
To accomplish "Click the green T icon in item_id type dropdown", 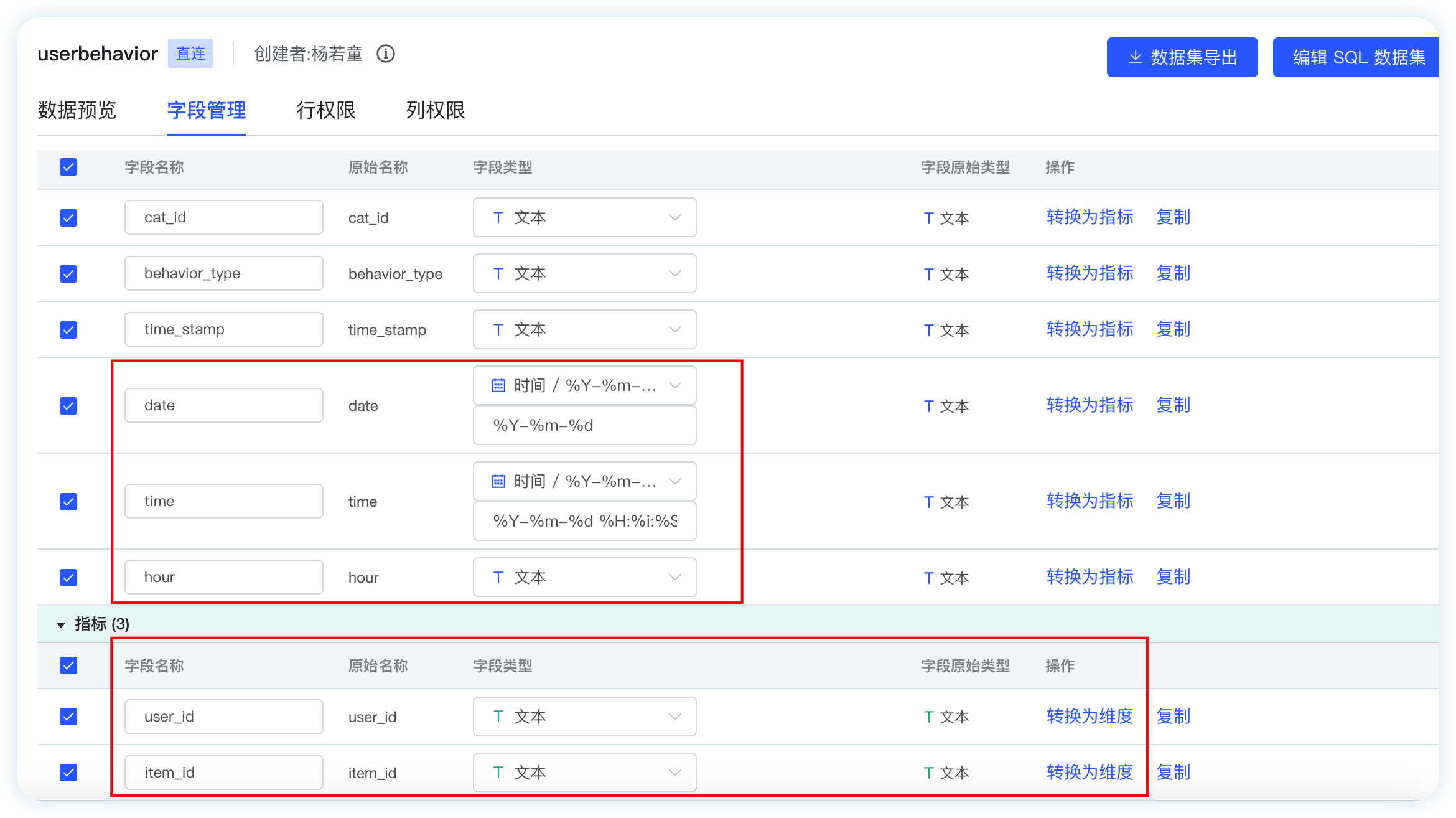I will (498, 773).
